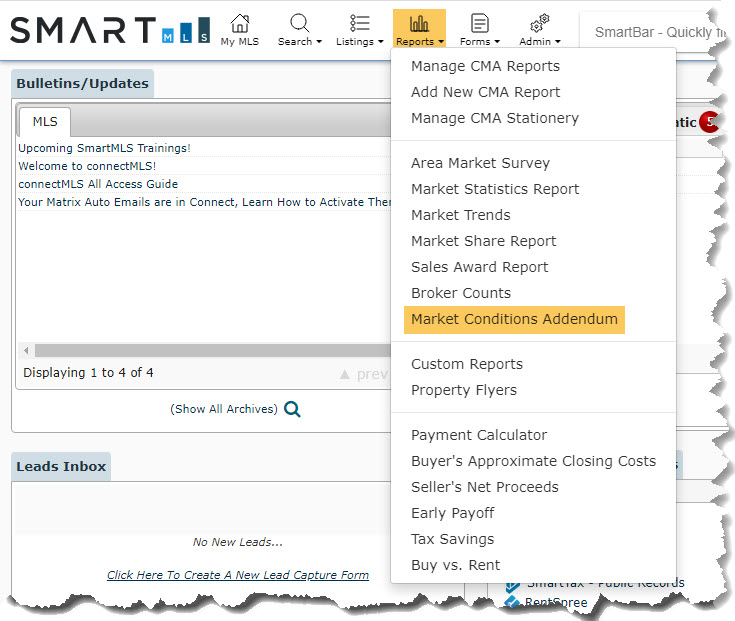
Task: Click the prev pagination button
Action: [364, 374]
